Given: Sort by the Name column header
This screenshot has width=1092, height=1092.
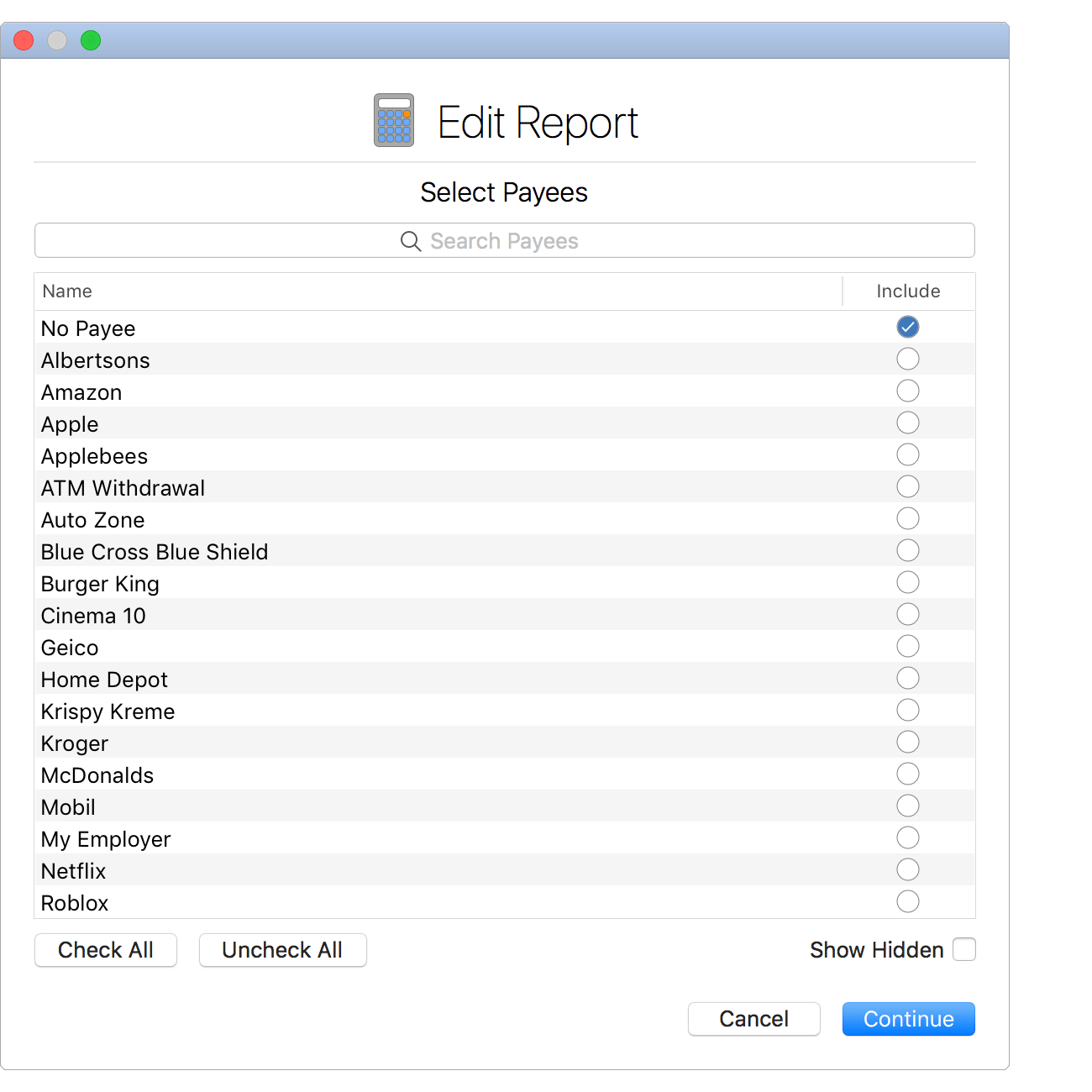Looking at the screenshot, I should [x=67, y=291].
